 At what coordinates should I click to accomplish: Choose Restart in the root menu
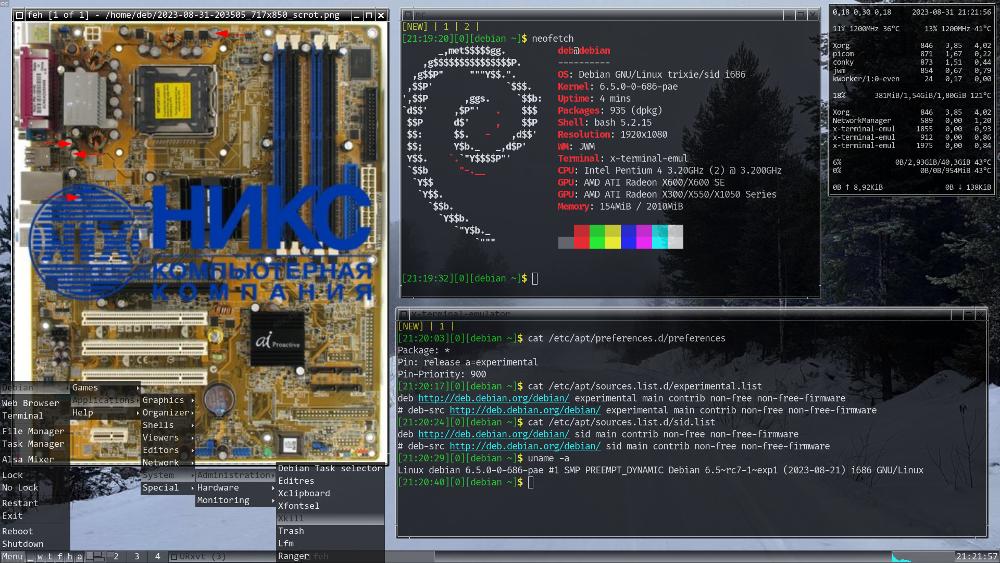click(35, 503)
